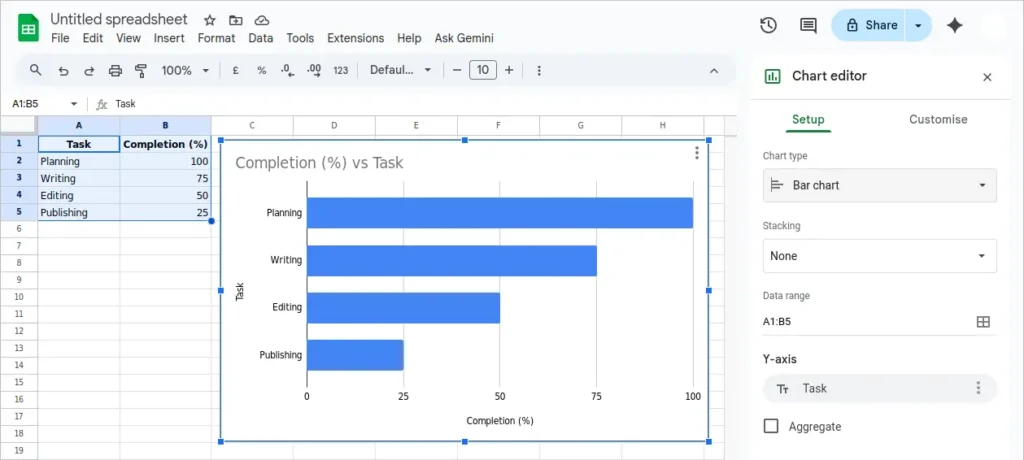Open more number formats 123

coord(340,71)
